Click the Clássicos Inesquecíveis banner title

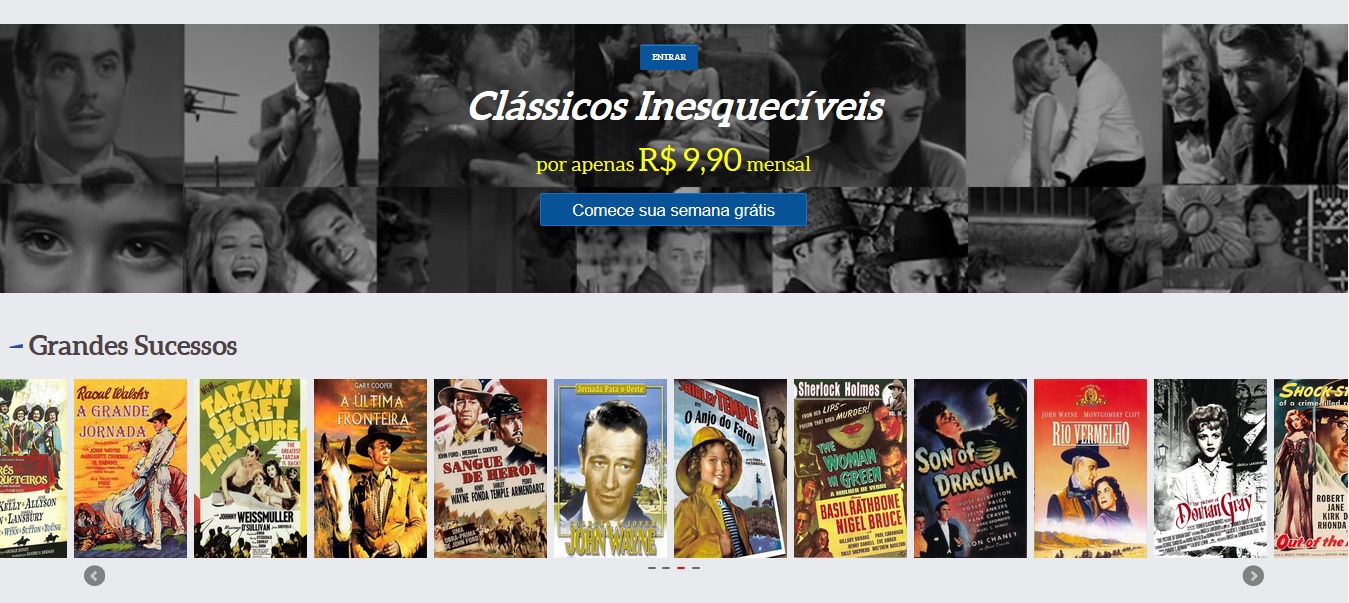pyautogui.click(x=676, y=106)
